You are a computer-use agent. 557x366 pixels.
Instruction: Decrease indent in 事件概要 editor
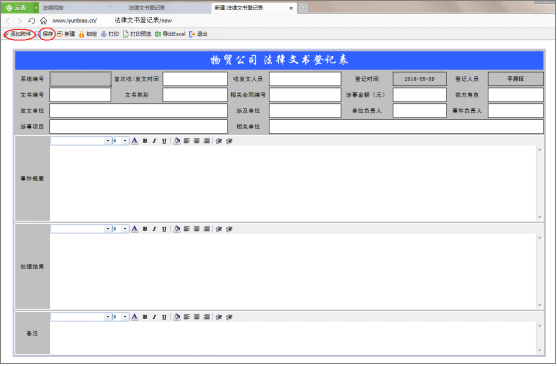click(x=219, y=141)
